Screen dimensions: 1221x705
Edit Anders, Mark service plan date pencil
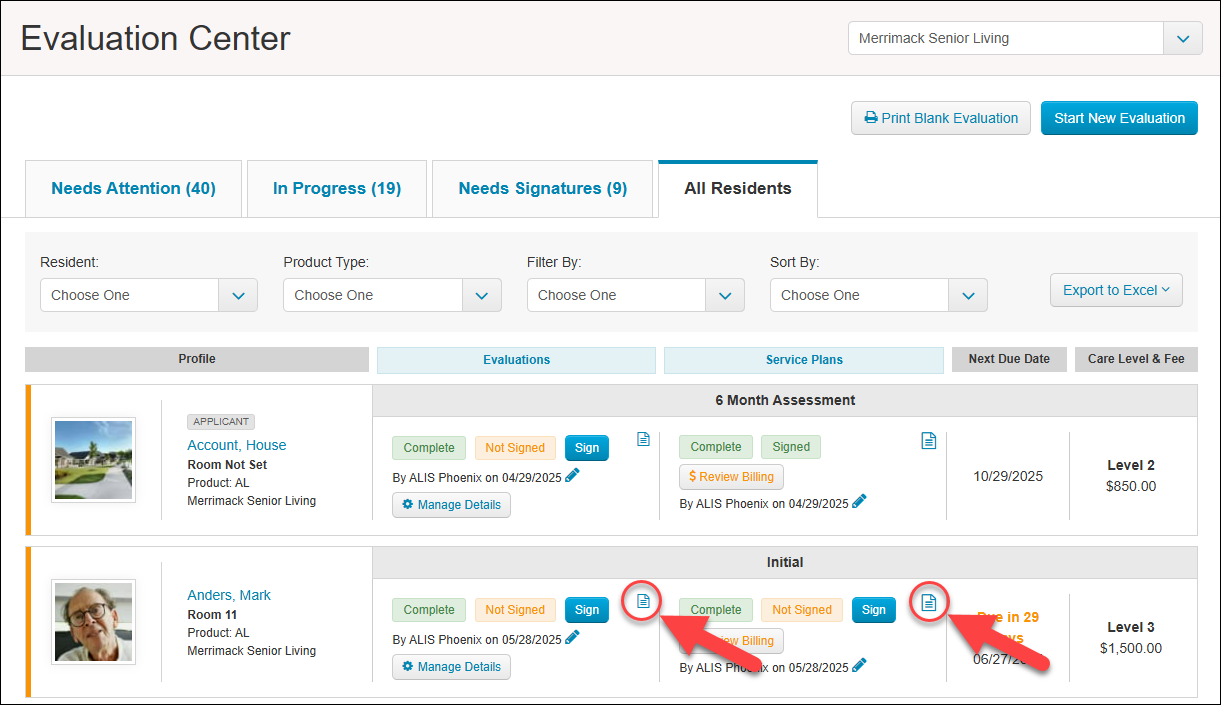pos(859,665)
